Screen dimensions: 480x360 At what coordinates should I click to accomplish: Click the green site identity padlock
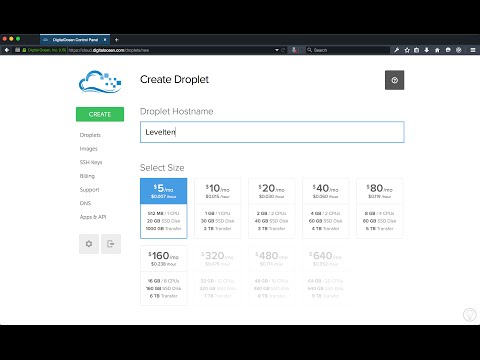click(x=24, y=50)
